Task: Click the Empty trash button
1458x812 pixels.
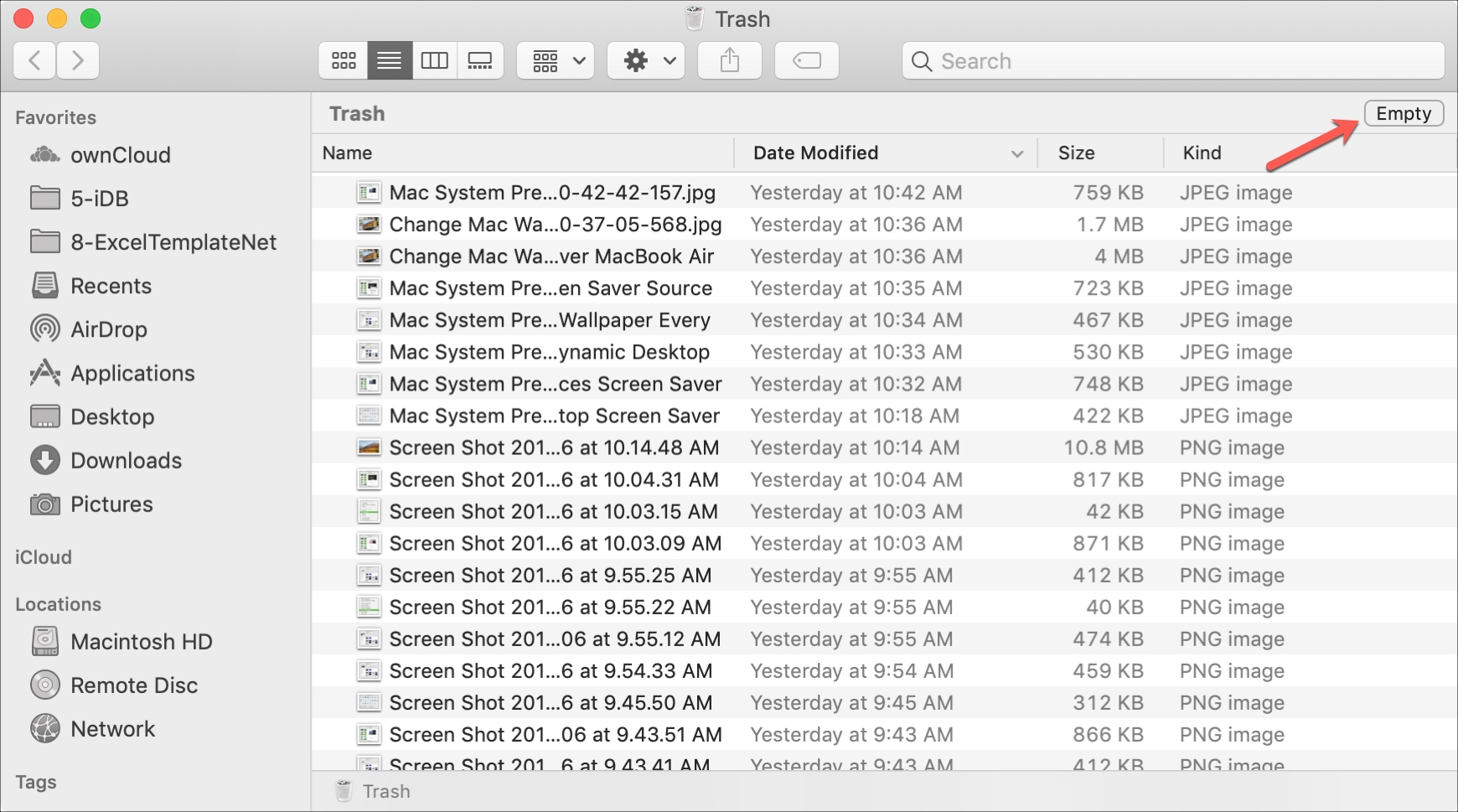Action: tap(1404, 114)
